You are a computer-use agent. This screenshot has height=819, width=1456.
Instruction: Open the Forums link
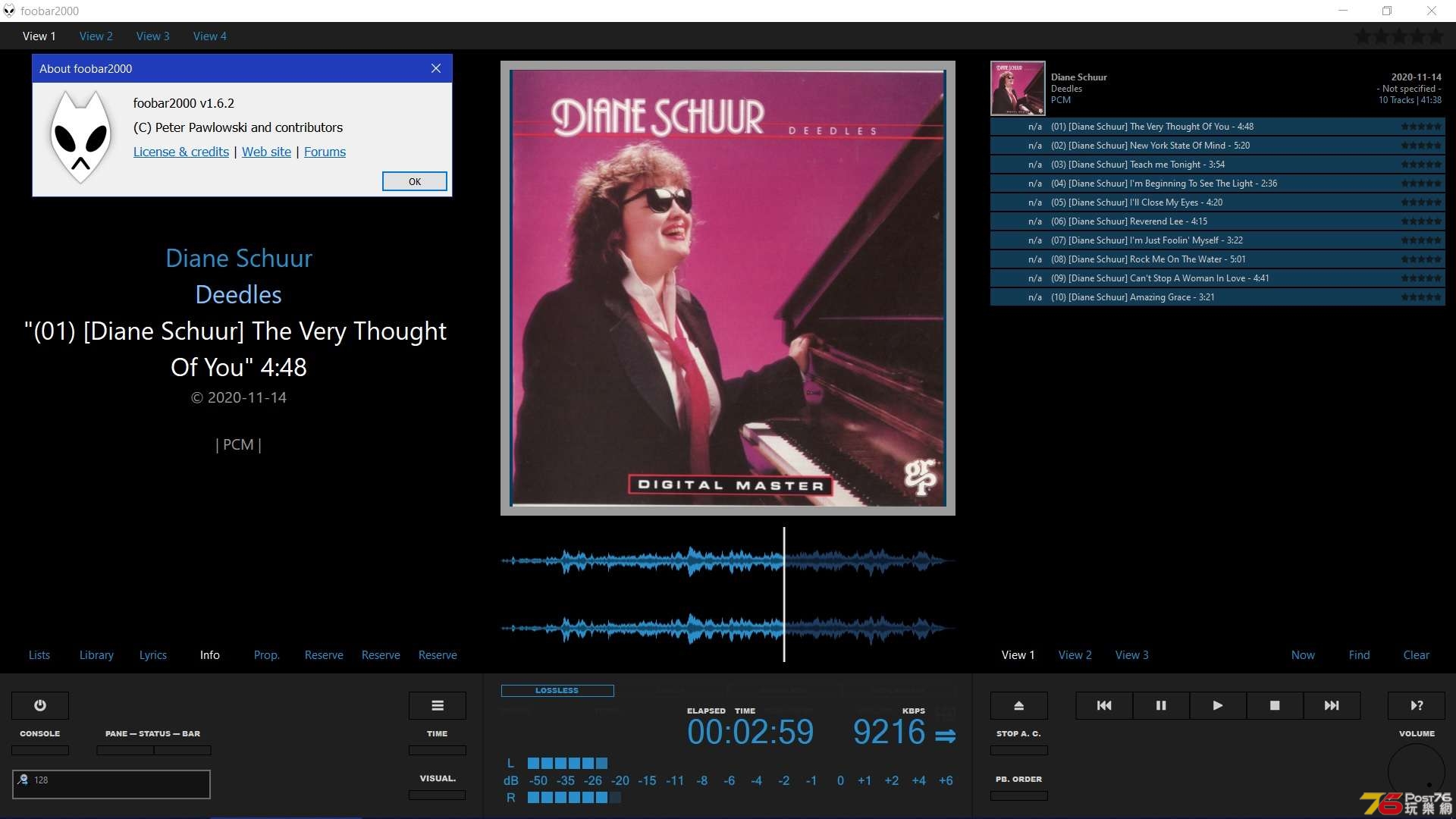[x=325, y=152]
